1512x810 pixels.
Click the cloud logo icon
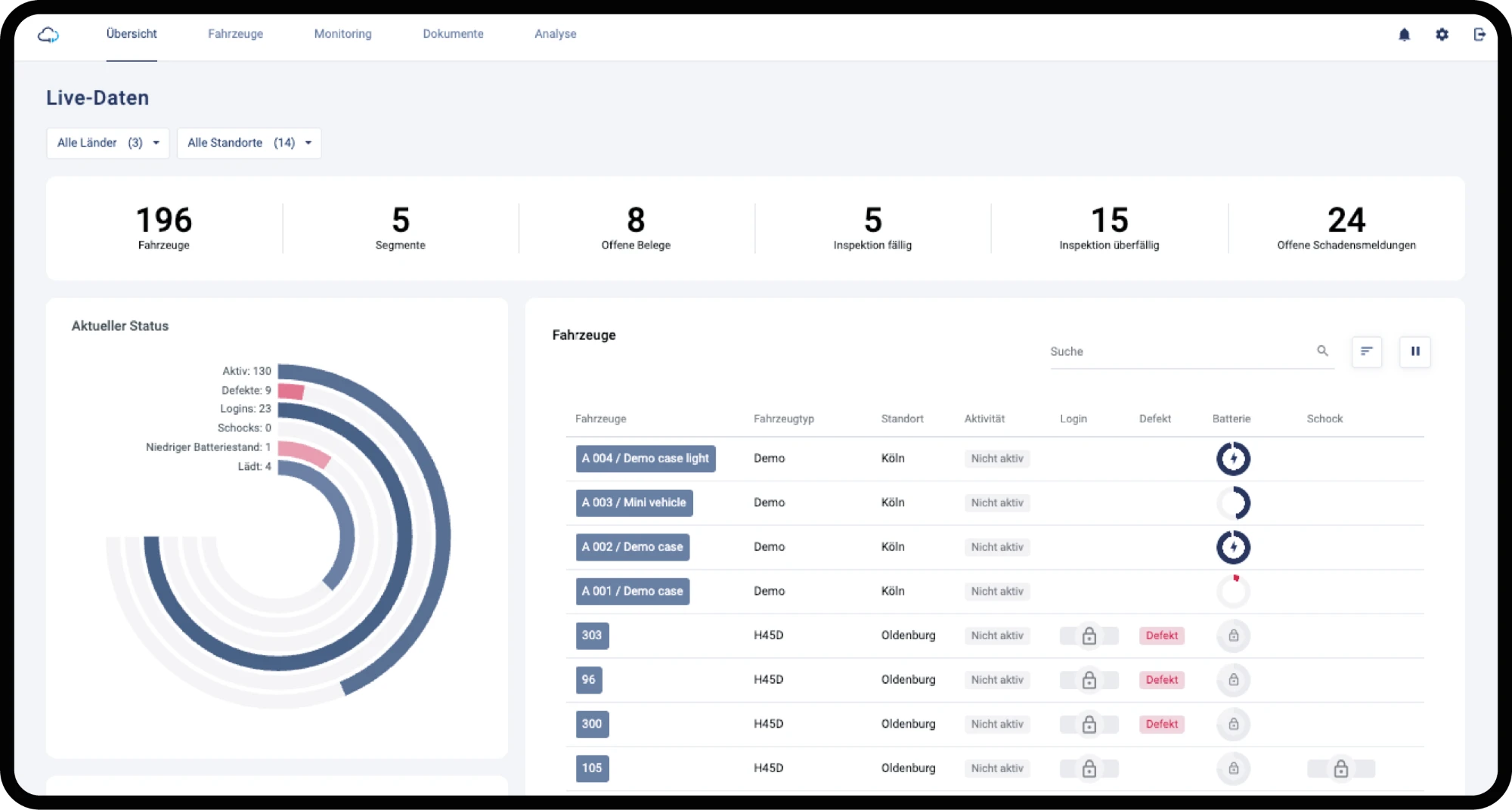point(48,34)
